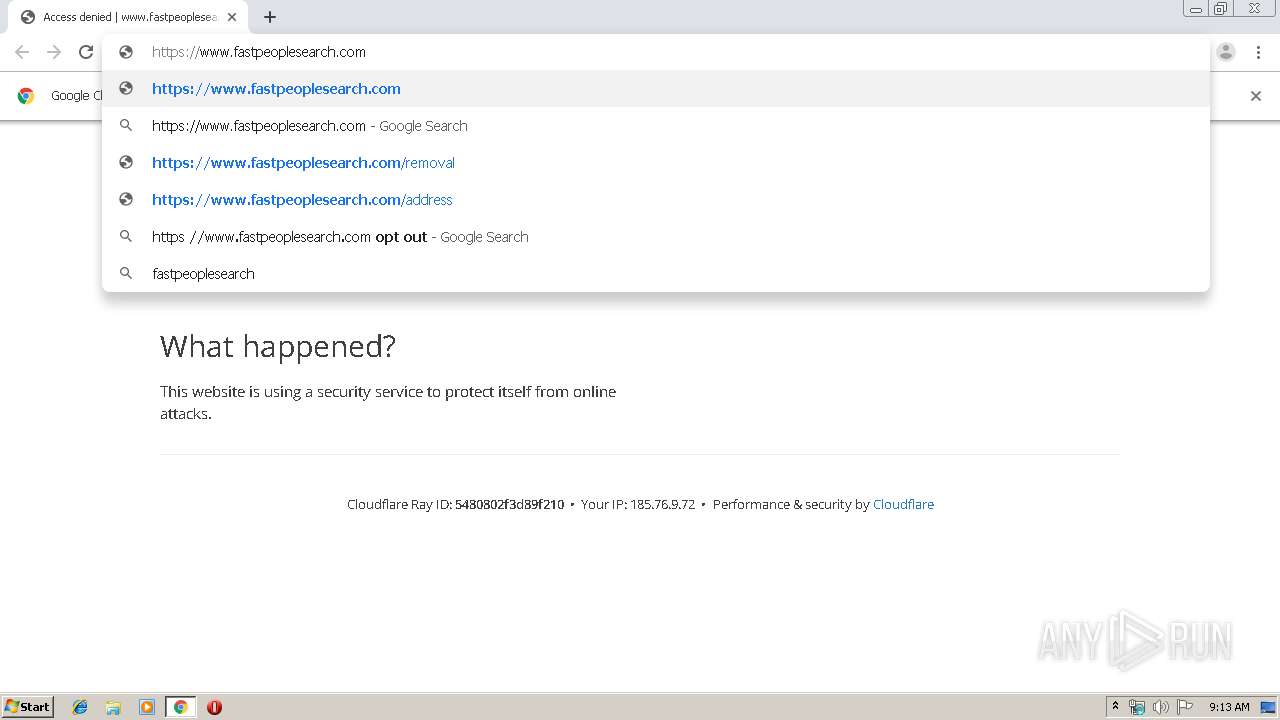
Task: Open the Chrome three-dot menu
Action: point(1258,52)
